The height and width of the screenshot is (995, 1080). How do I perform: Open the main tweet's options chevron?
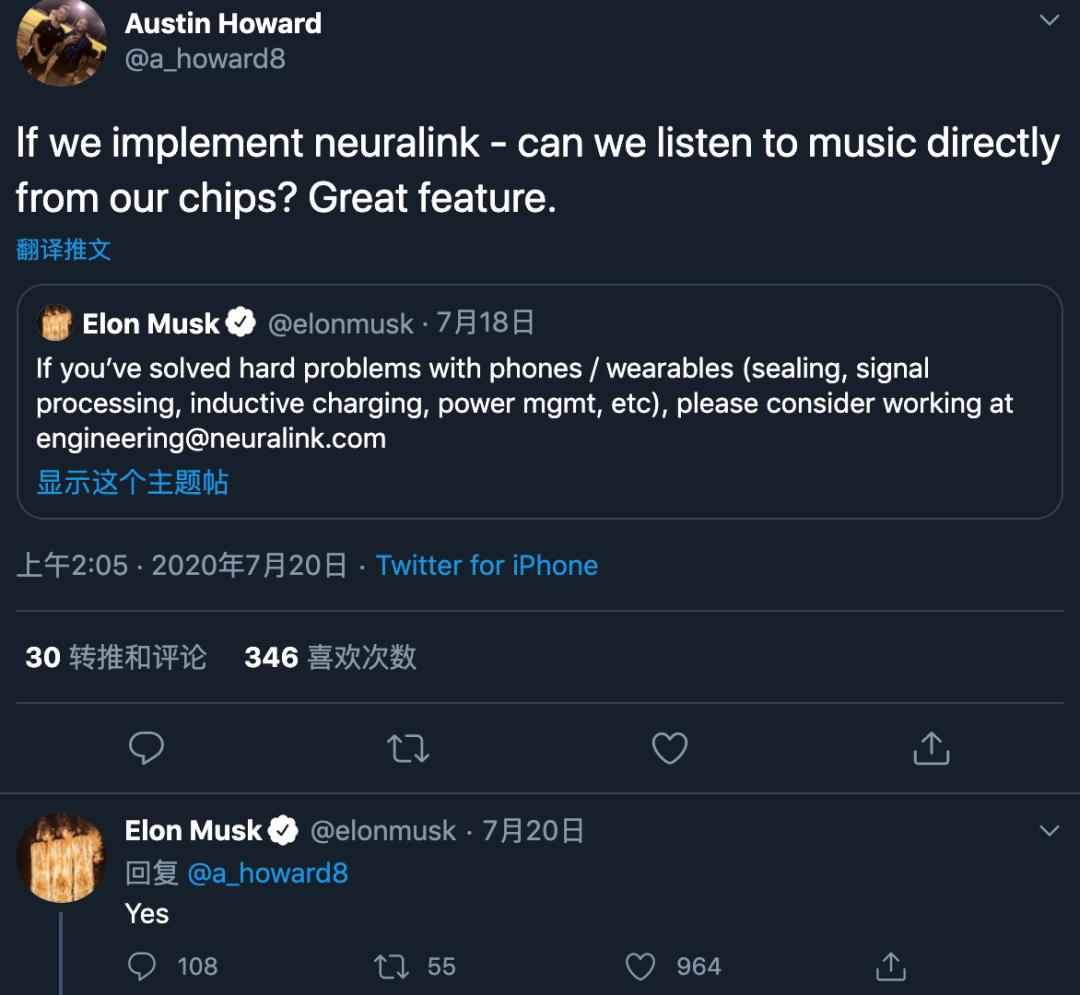pos(1049,21)
